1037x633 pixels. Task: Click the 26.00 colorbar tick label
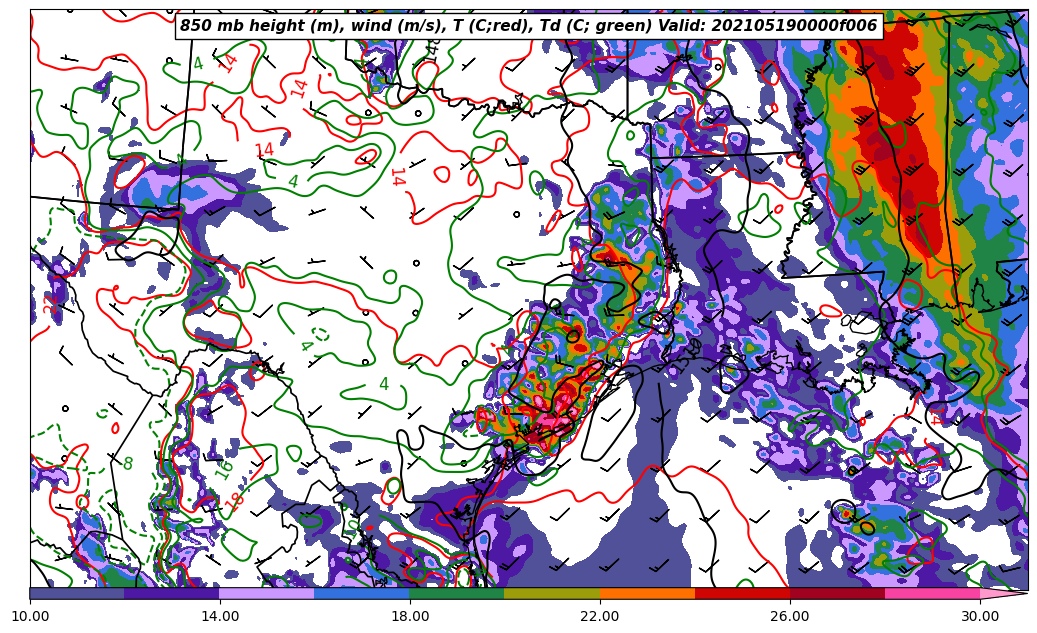(790, 616)
